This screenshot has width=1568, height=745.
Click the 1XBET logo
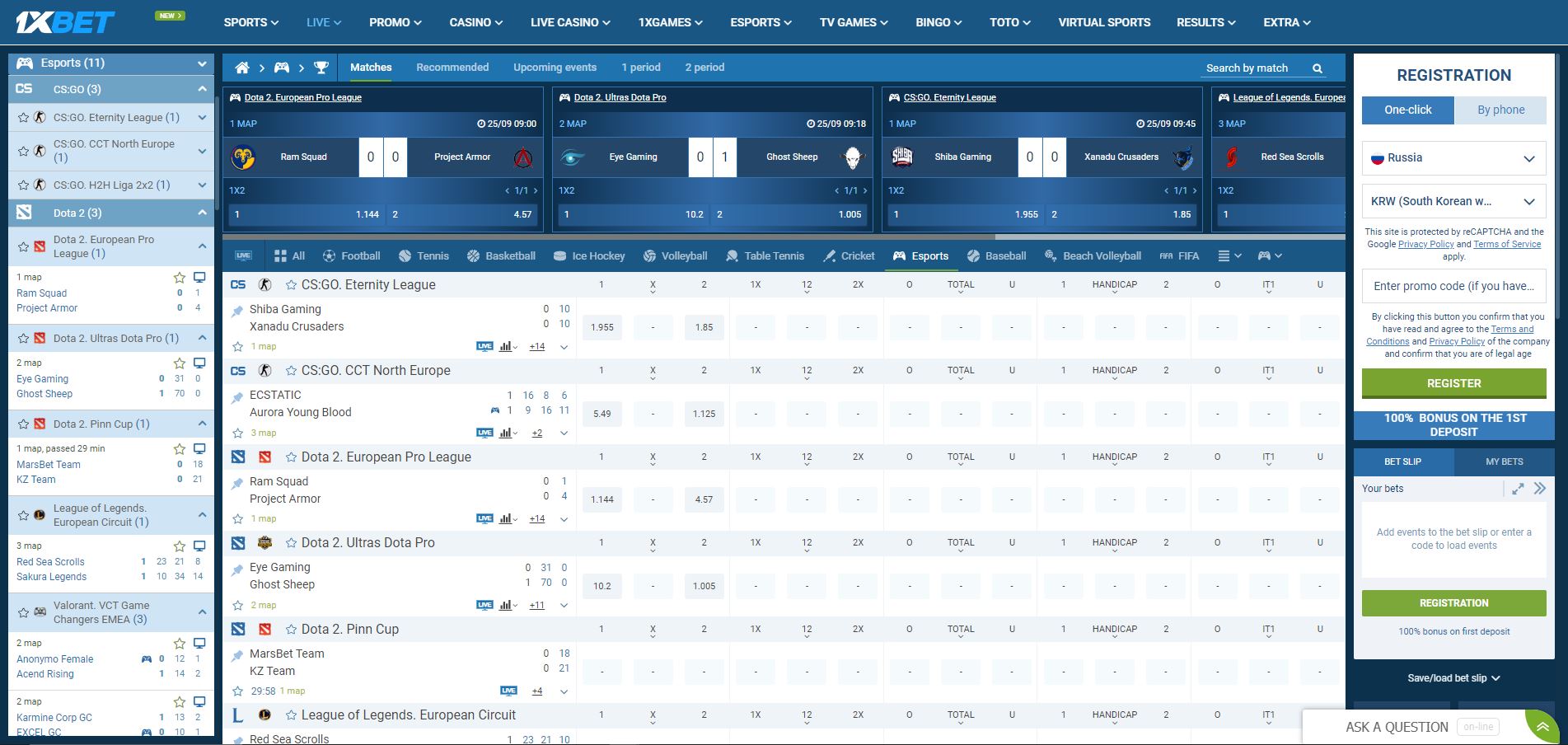coord(67,22)
